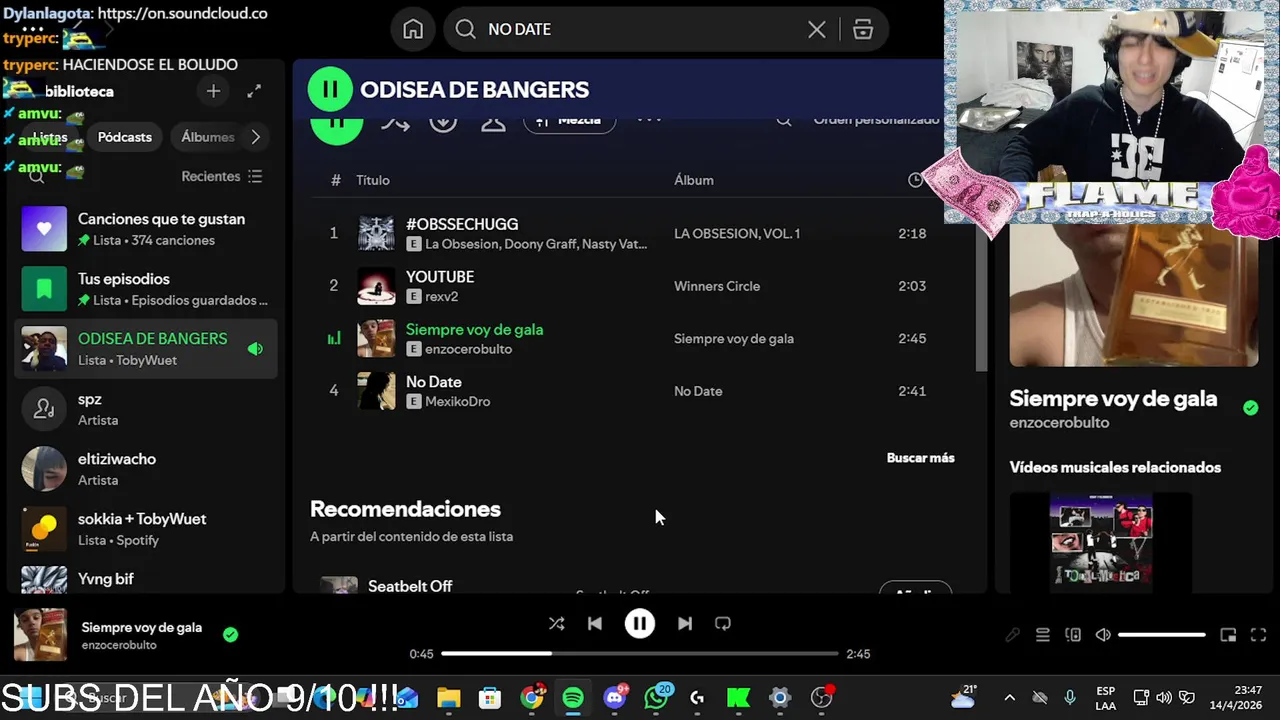Show more library filters with the chevron
Image resolution: width=1280 pixels, height=720 pixels.
(256, 137)
